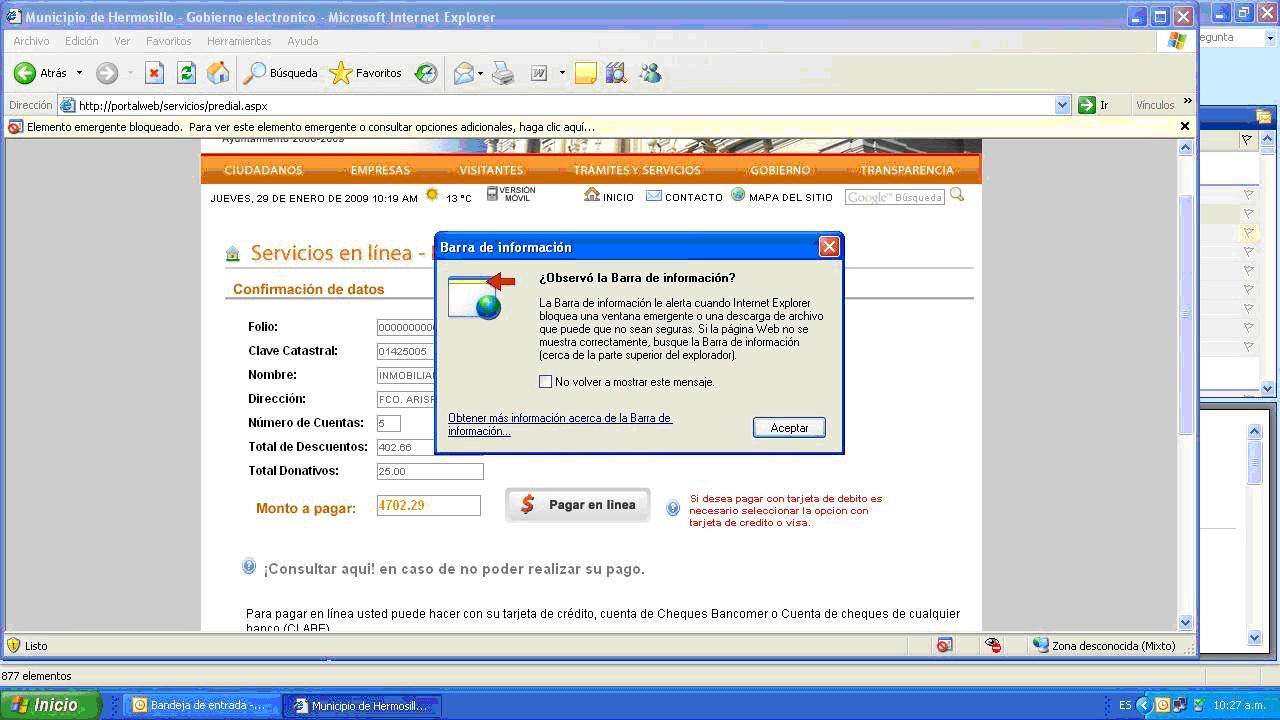Open the Inicio Start button on taskbar
The height and width of the screenshot is (720, 1280).
[50, 705]
